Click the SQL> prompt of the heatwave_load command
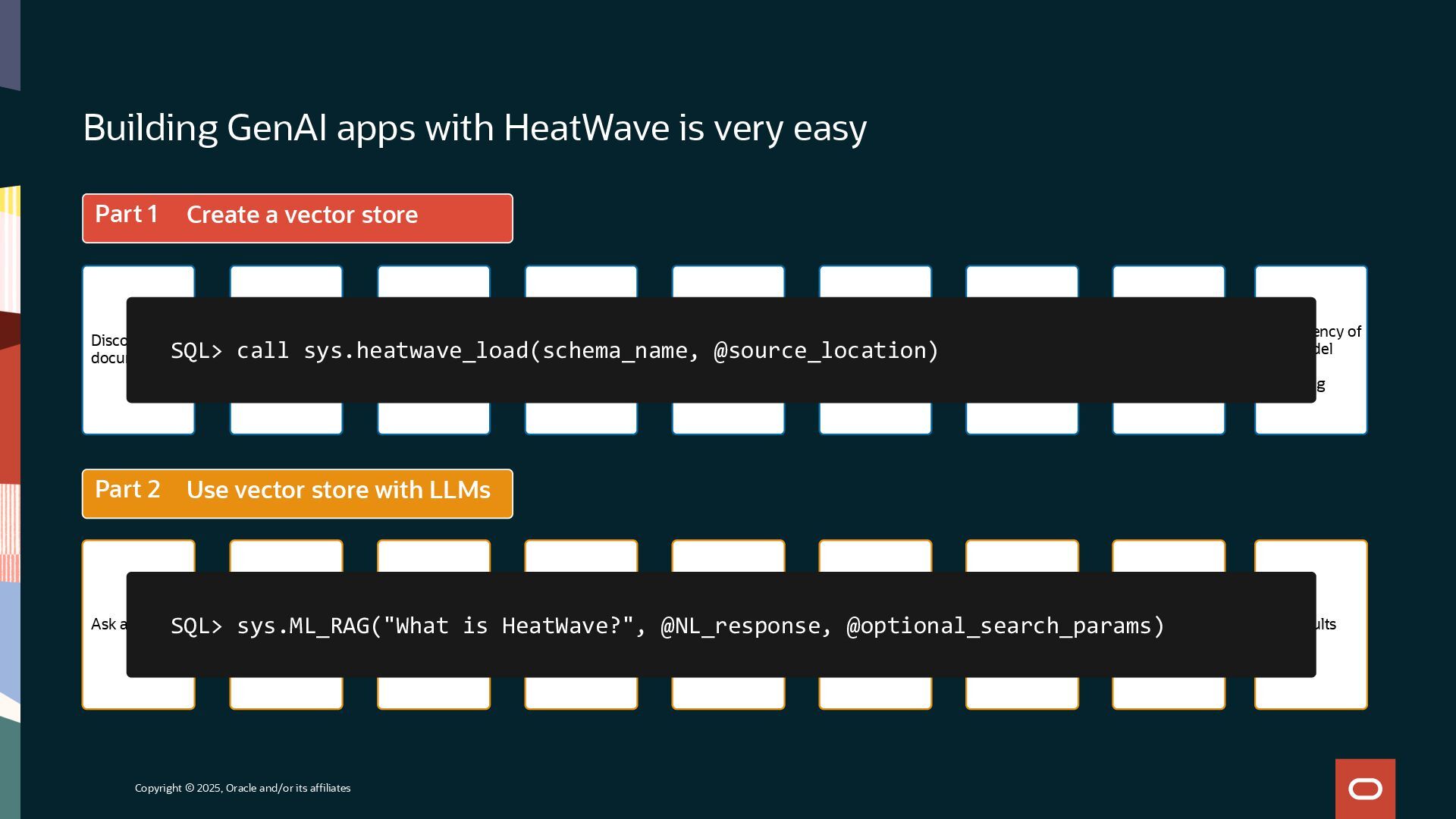Screen dimensions: 1456x819 tap(196, 350)
